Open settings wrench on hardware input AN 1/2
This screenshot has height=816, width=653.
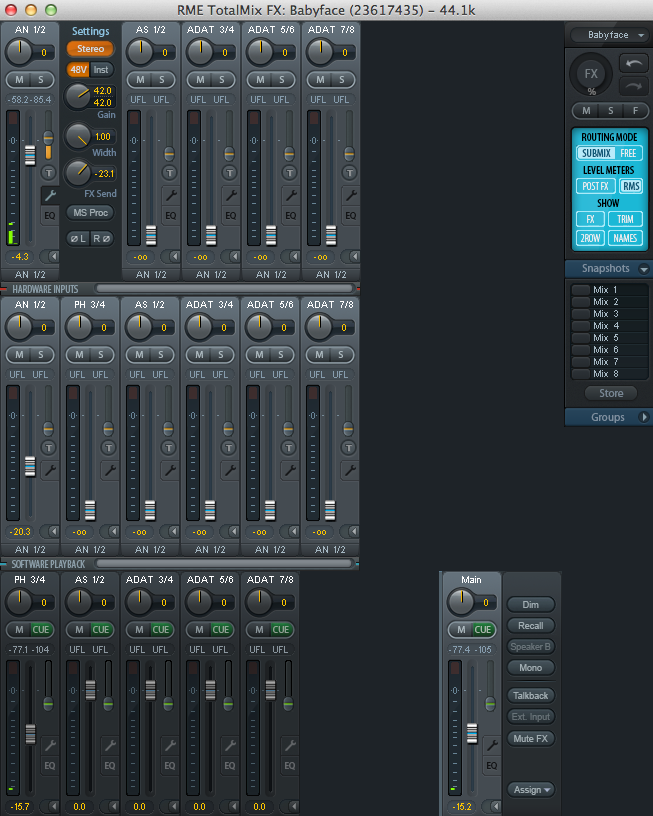(x=50, y=195)
